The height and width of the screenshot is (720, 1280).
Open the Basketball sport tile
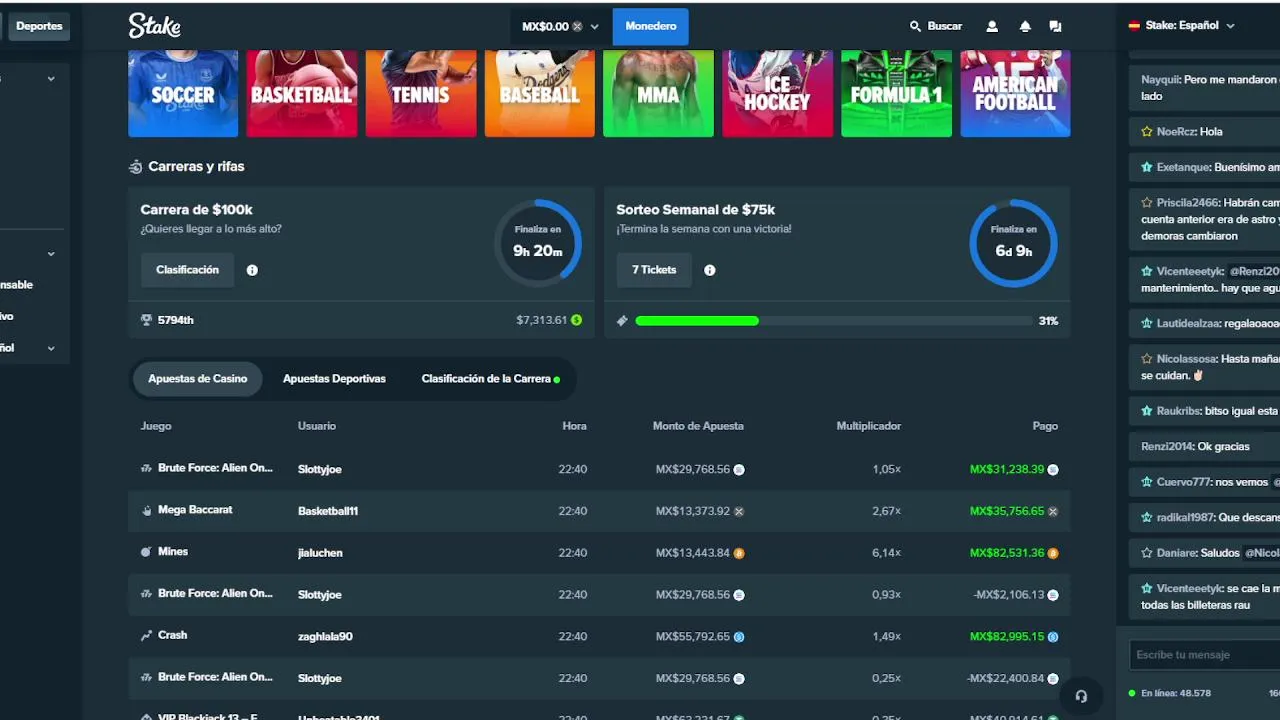pyautogui.click(x=301, y=93)
